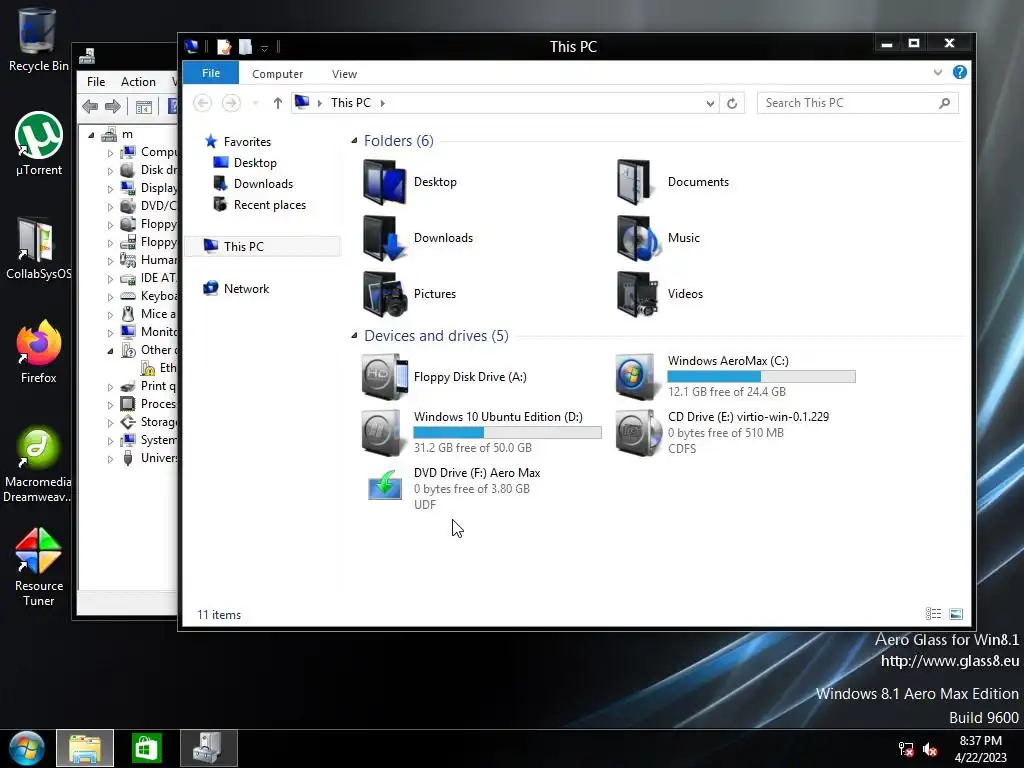Open the Store icon on taskbar

tap(146, 748)
